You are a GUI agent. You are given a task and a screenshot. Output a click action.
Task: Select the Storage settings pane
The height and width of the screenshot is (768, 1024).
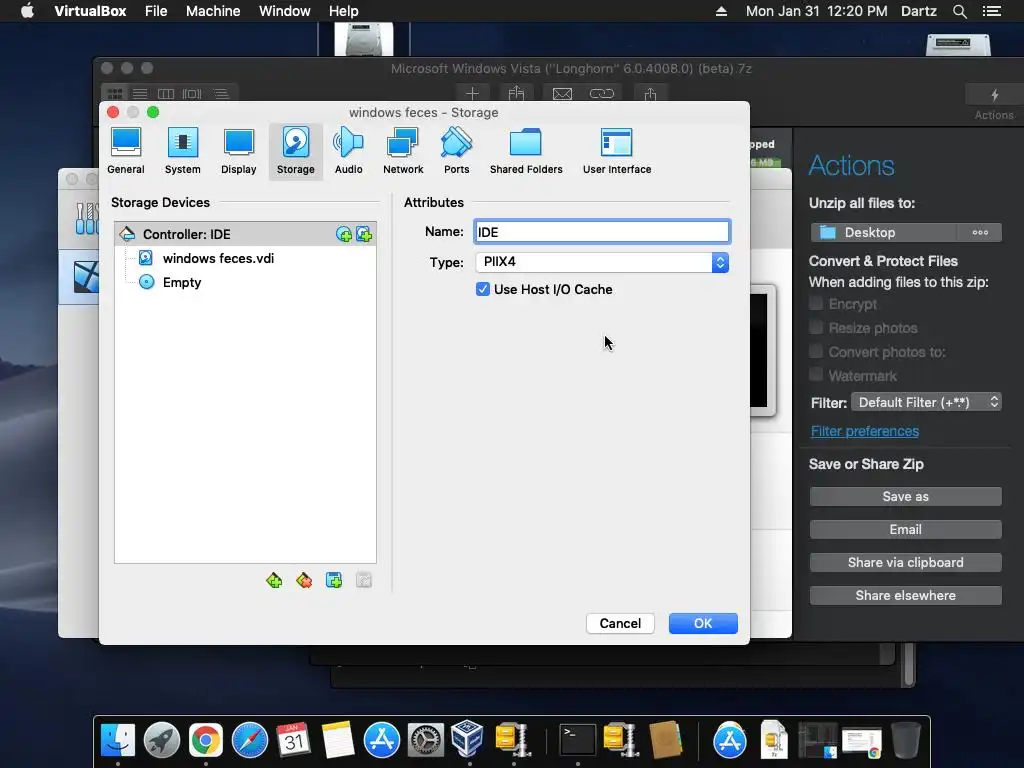tap(295, 152)
